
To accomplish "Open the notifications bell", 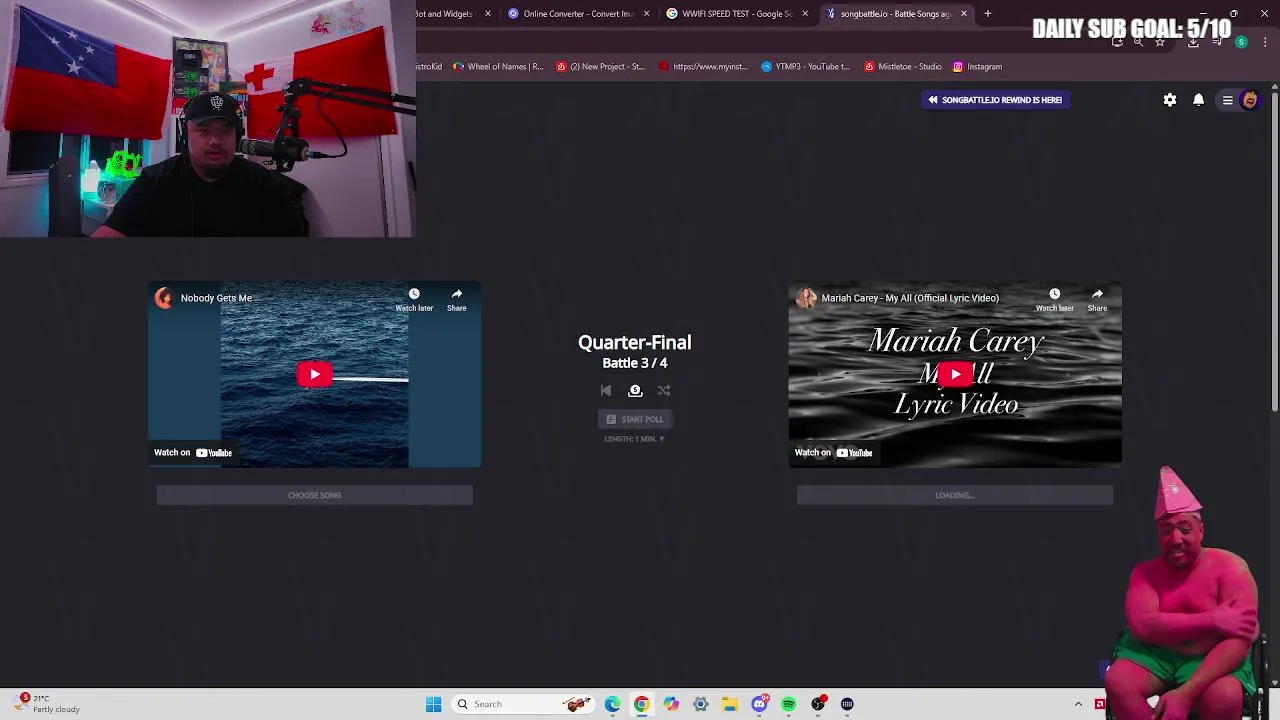I will (x=1198, y=100).
